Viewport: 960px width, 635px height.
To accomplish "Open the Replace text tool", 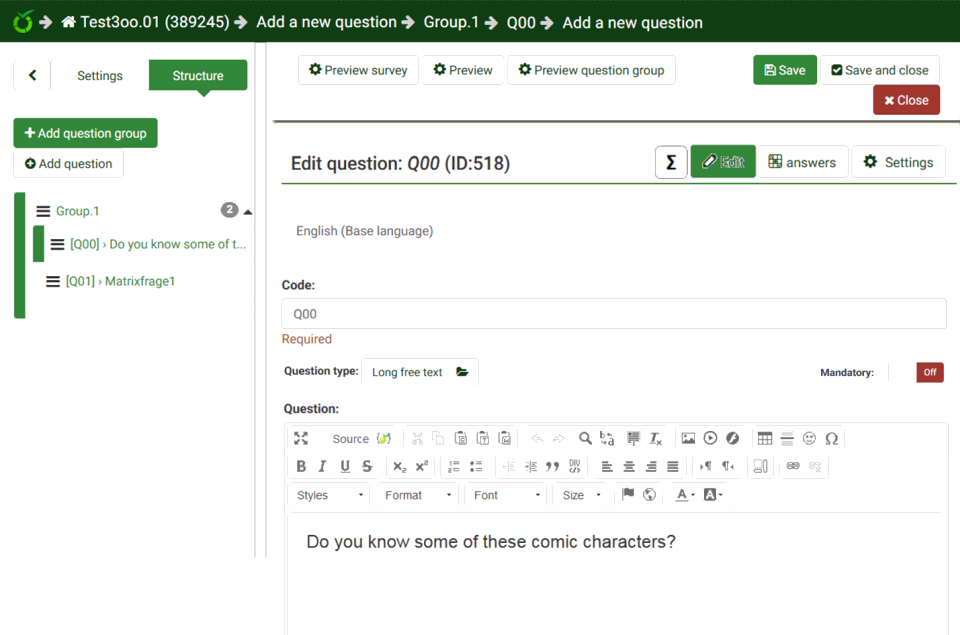I will point(607,438).
